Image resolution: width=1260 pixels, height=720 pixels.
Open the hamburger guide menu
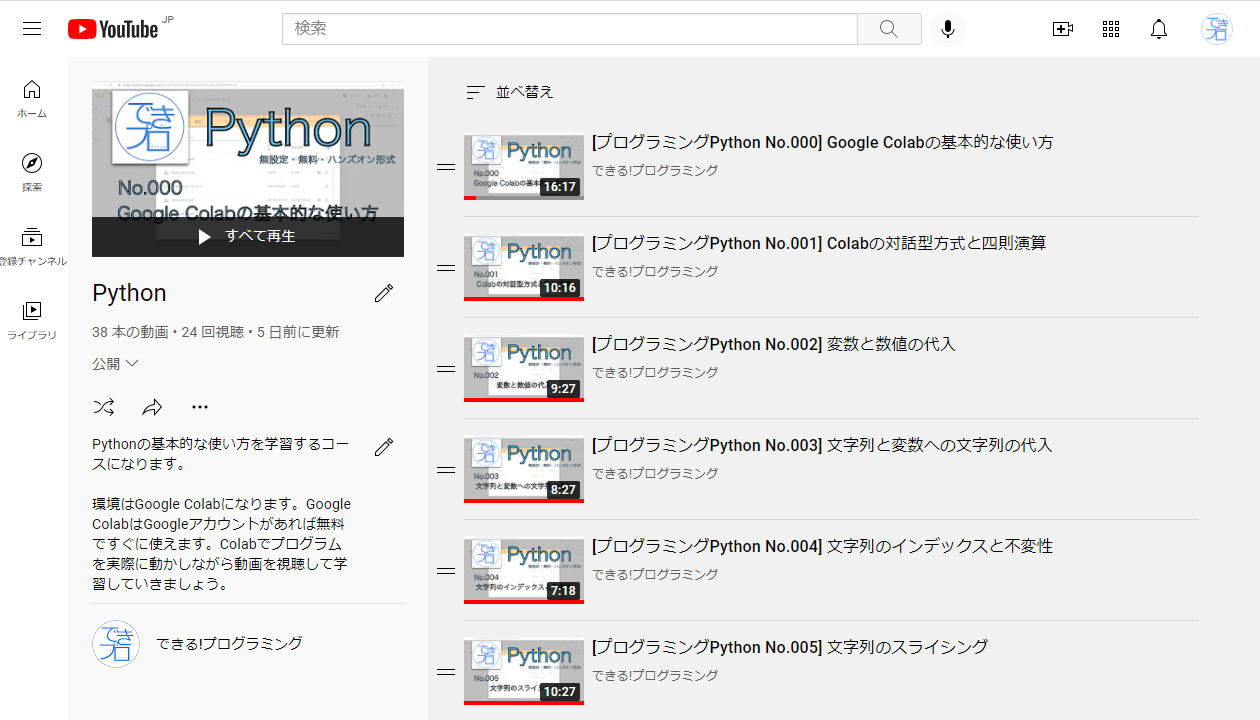(x=32, y=29)
